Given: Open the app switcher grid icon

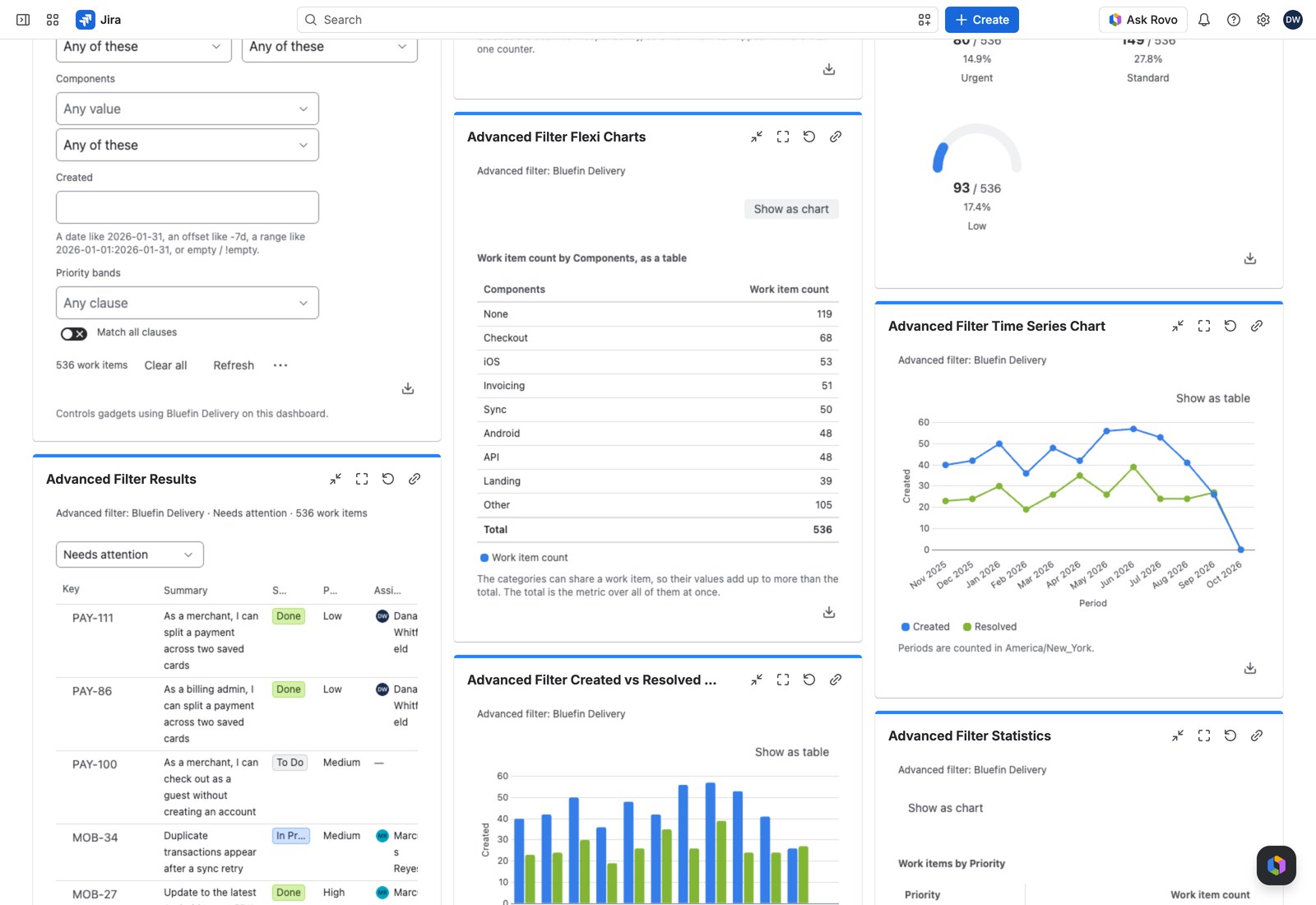Looking at the screenshot, I should (53, 20).
